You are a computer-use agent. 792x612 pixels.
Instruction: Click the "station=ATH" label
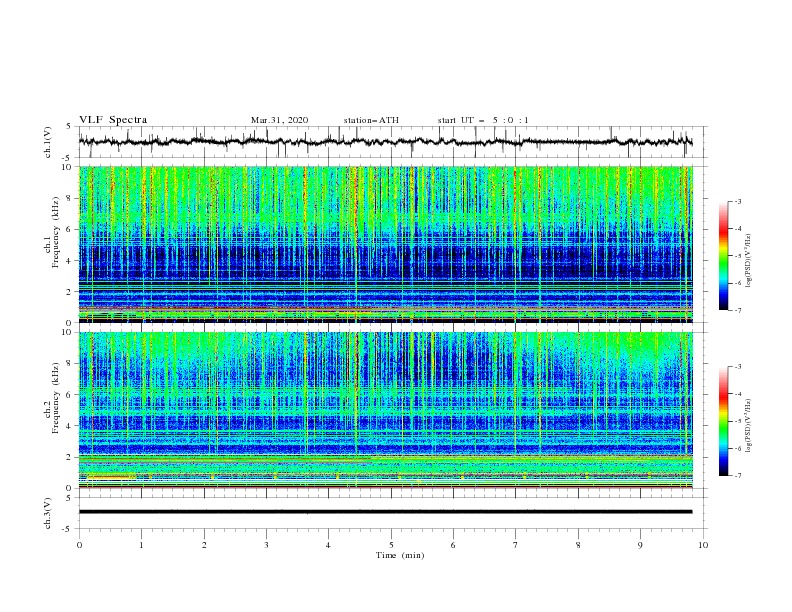(x=371, y=120)
